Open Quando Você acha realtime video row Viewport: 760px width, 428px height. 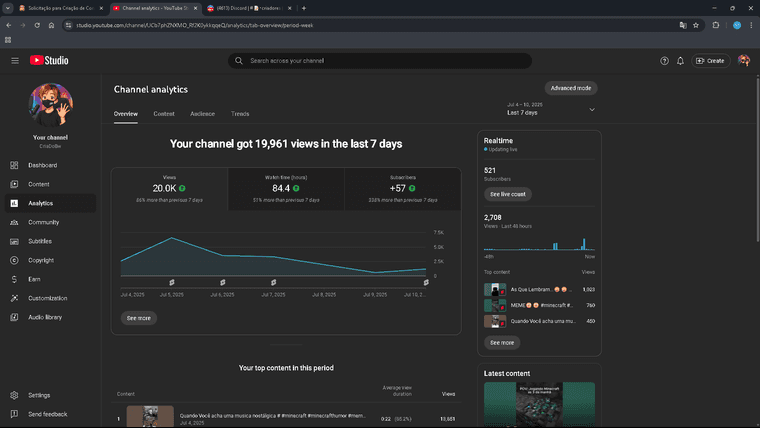coord(539,321)
